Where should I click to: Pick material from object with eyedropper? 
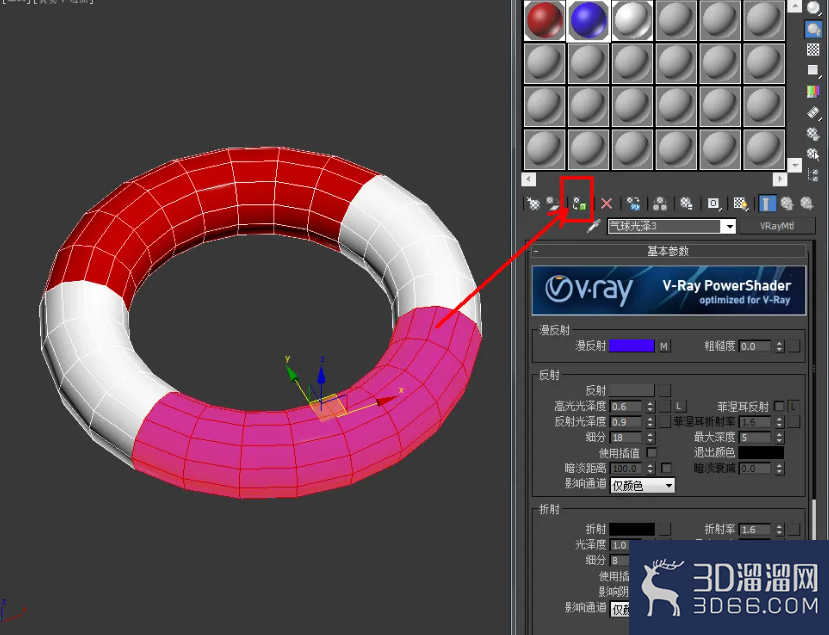click(x=594, y=226)
